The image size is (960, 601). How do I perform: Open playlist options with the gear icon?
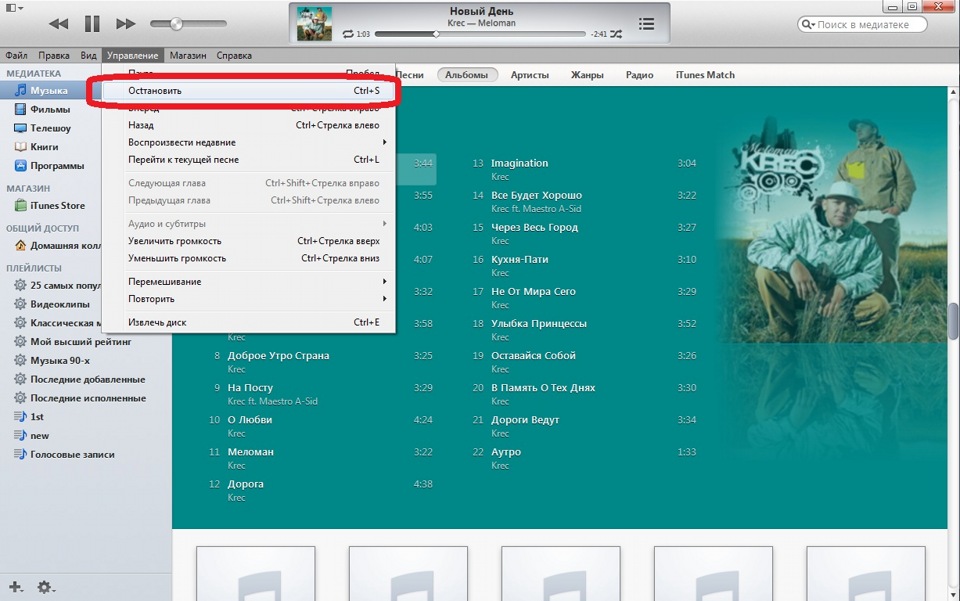tap(42, 587)
